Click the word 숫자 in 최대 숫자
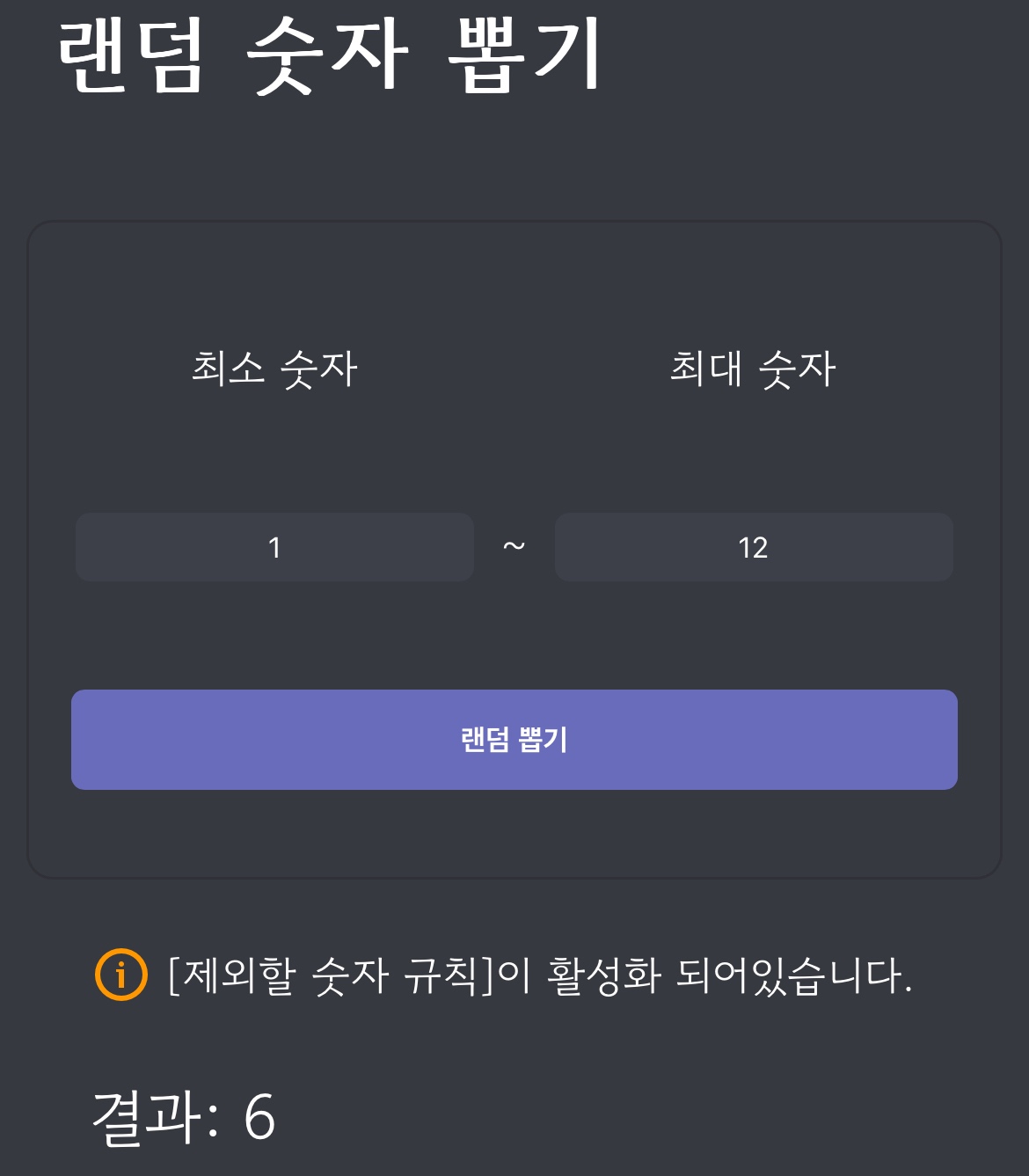This screenshot has width=1029, height=1176. 797,369
